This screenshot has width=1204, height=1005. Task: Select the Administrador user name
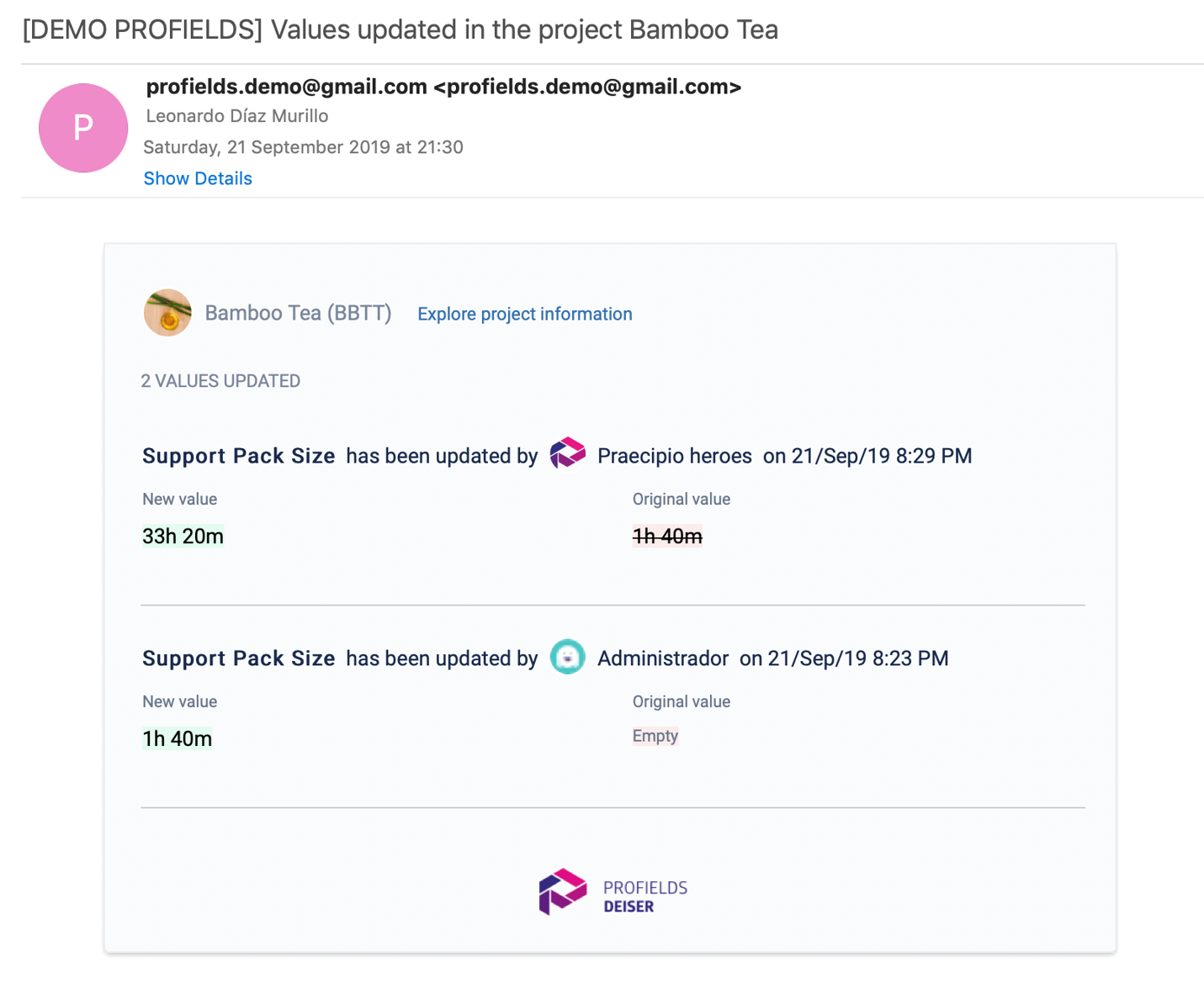[x=663, y=659]
